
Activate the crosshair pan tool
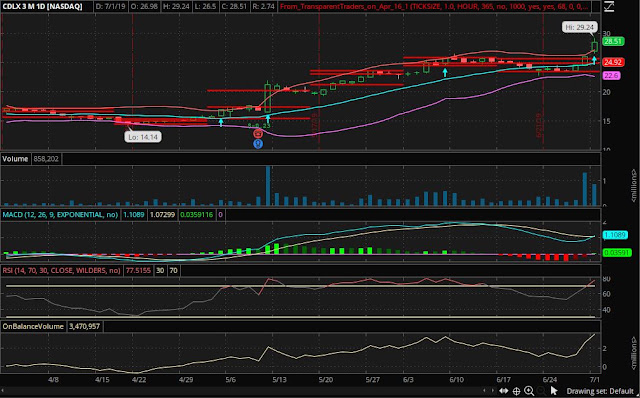516,391
